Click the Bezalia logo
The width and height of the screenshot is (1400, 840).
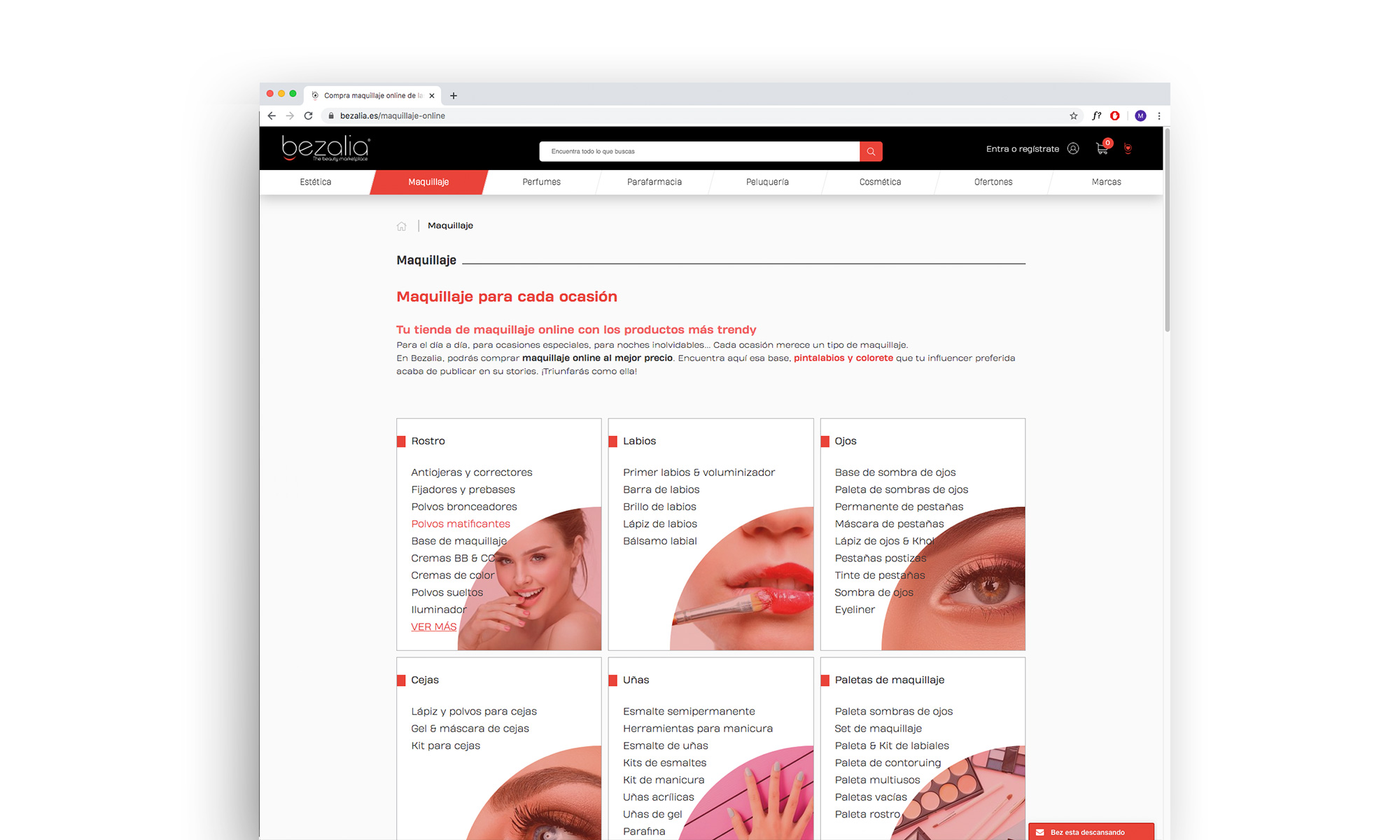click(325, 148)
